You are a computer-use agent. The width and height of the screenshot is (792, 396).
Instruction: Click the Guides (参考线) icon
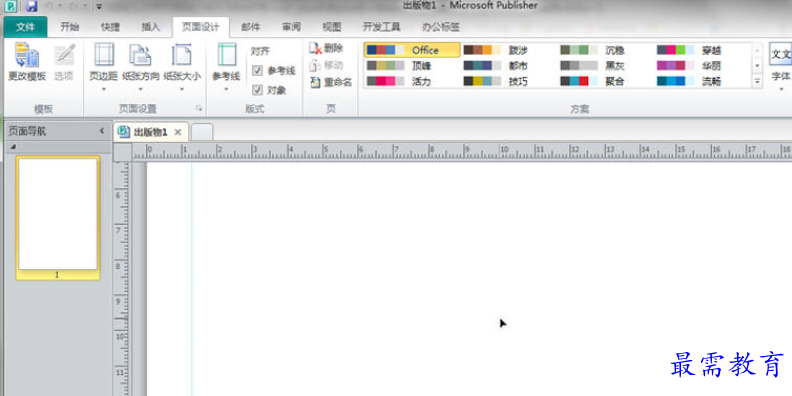(226, 55)
